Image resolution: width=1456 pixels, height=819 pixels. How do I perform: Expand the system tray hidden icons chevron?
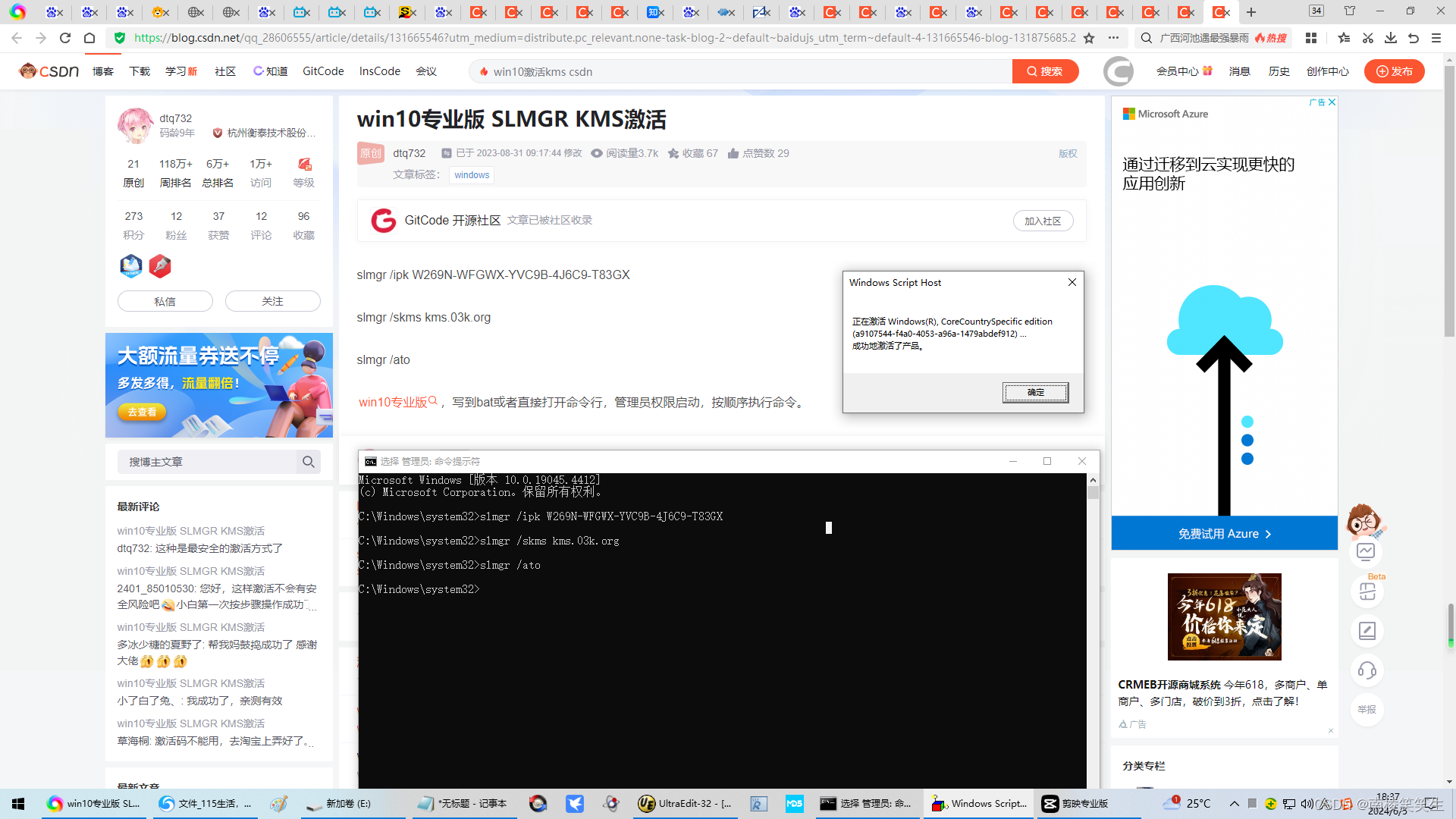click(x=1235, y=804)
